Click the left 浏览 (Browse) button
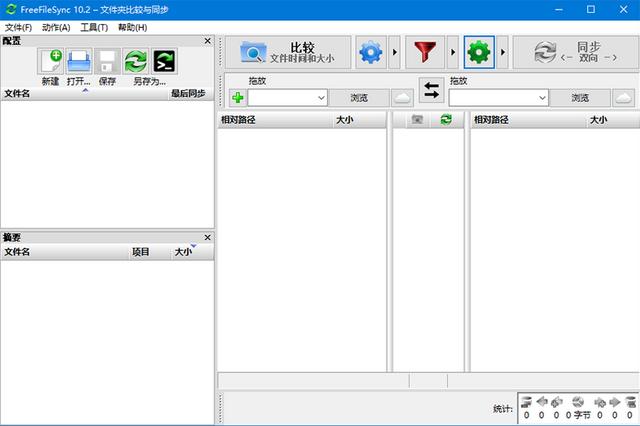This screenshot has height=426, width=640. (x=357, y=98)
